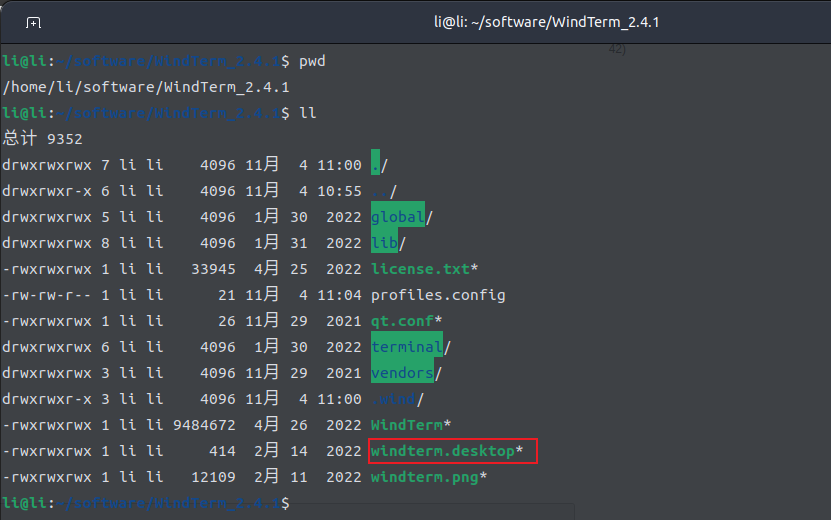Open a new terminal tab icon
The image size is (831, 520).
33,23
